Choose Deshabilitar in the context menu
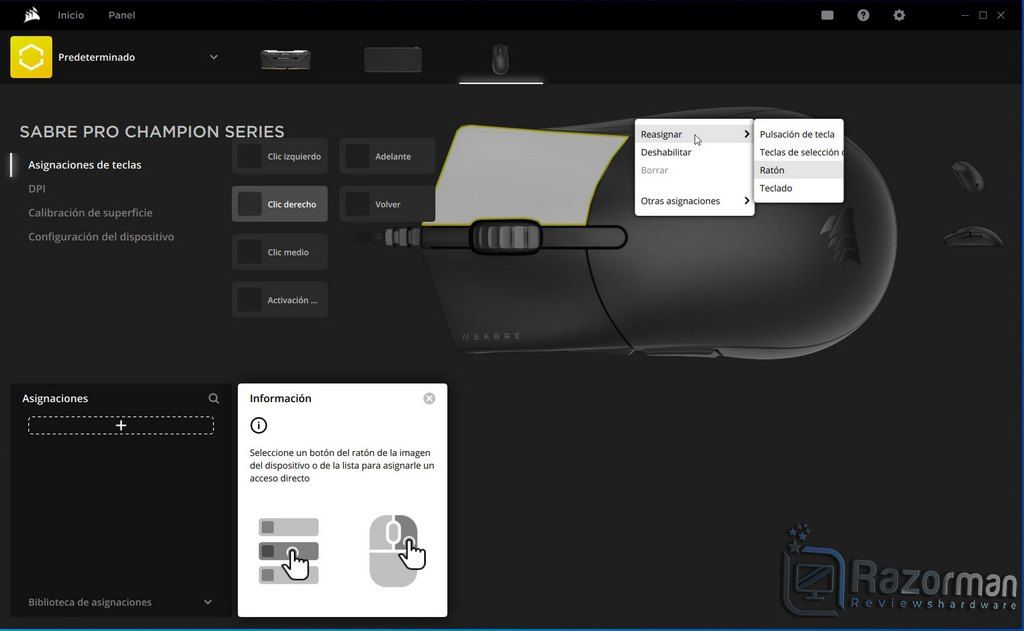This screenshot has width=1024, height=631. pyautogui.click(x=694, y=152)
